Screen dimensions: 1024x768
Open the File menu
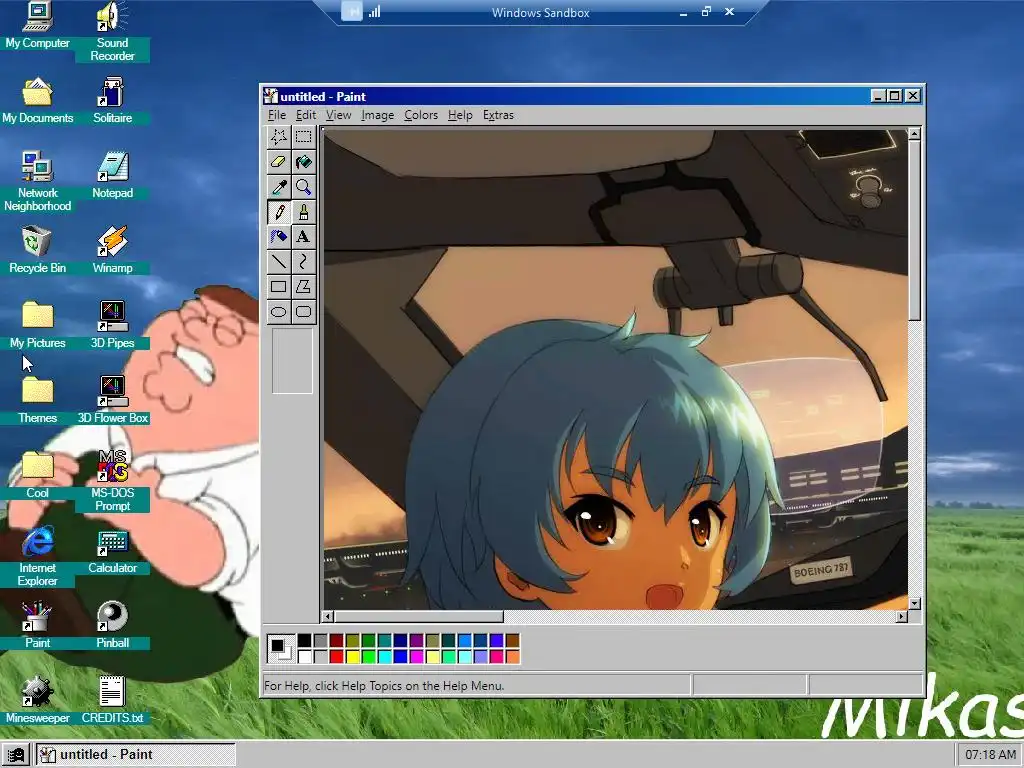(277, 115)
